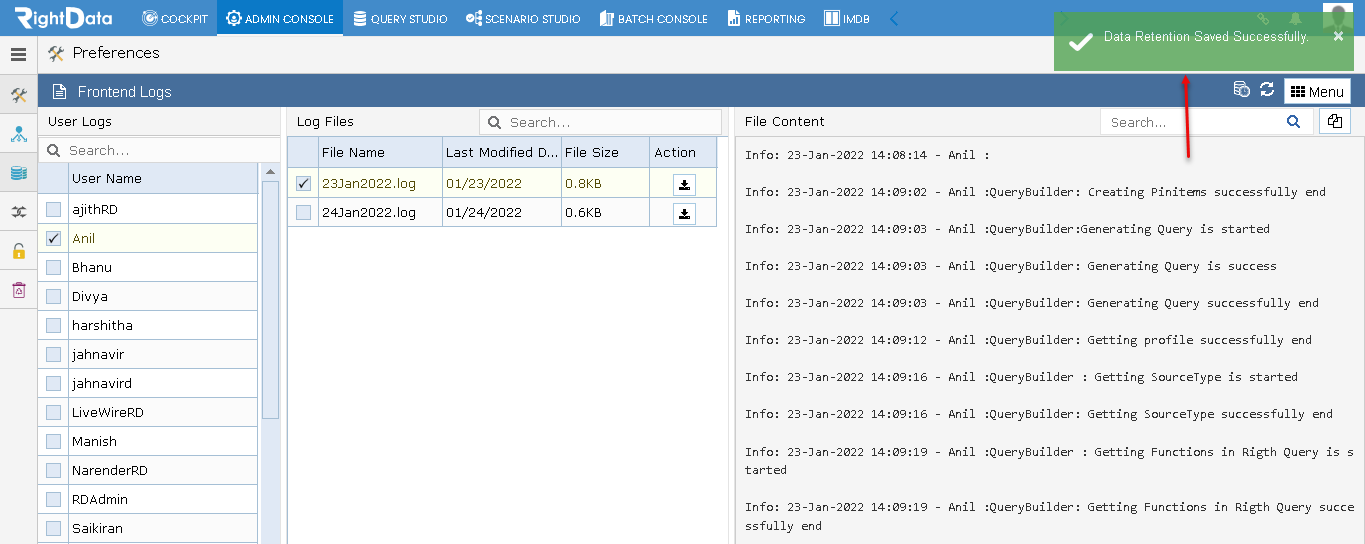Click the Log Files search field
Screen dimensions: 1365x544
click(x=600, y=122)
